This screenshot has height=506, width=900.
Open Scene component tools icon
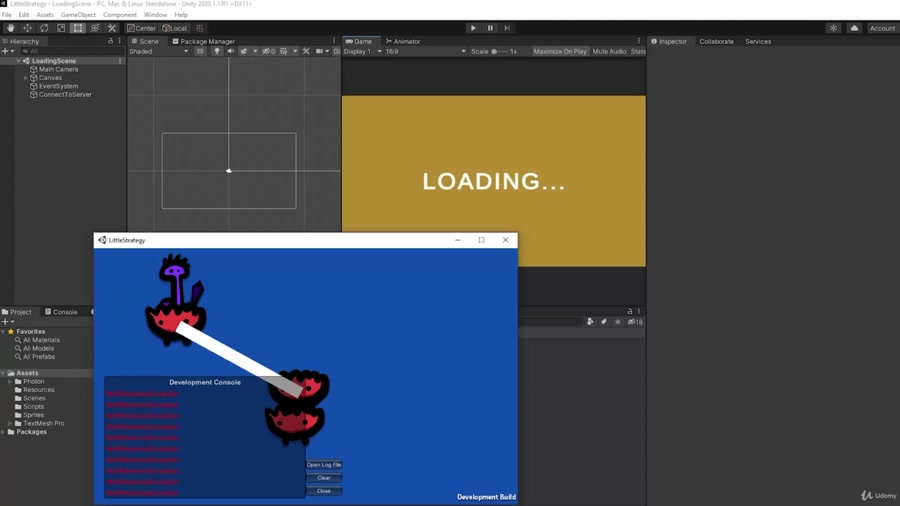pyautogui.click(x=306, y=51)
